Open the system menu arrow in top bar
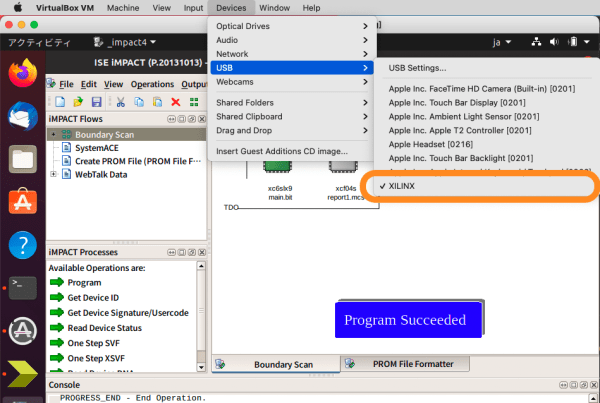Image resolution: width=600 pixels, height=403 pixels. pos(587,42)
